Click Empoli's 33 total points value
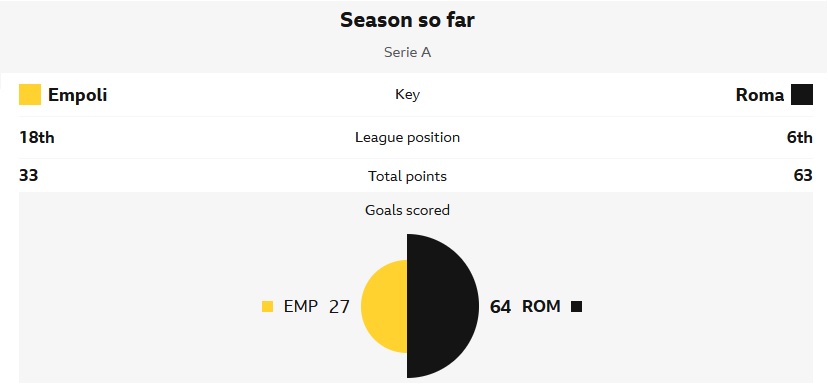 point(29,176)
